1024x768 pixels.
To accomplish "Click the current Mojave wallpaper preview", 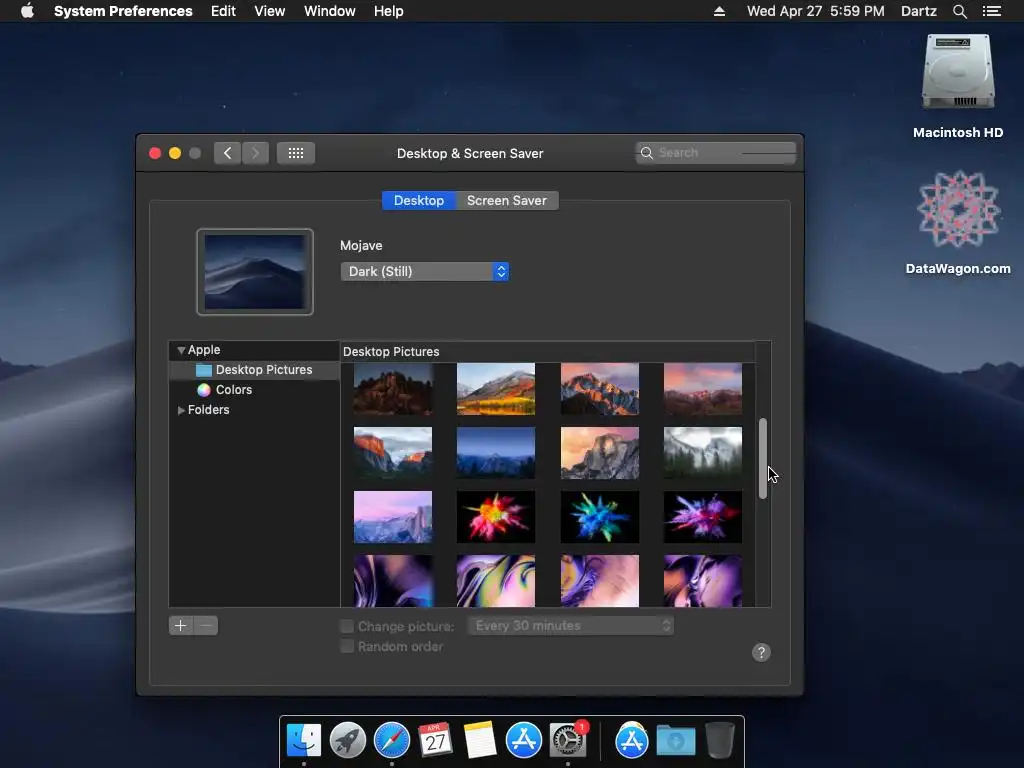I will point(255,272).
